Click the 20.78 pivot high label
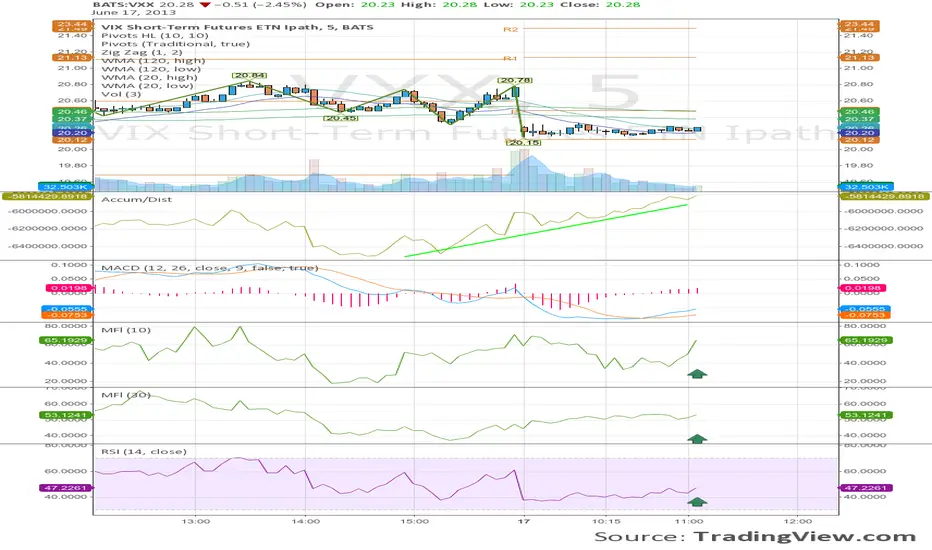932x550 pixels. (515, 80)
